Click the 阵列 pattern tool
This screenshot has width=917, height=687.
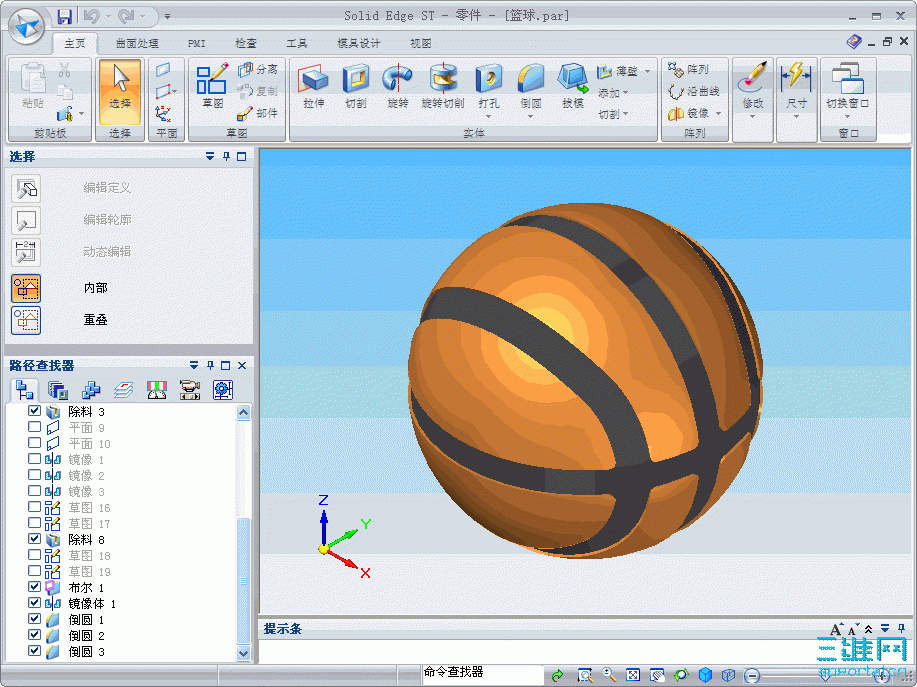pos(688,70)
